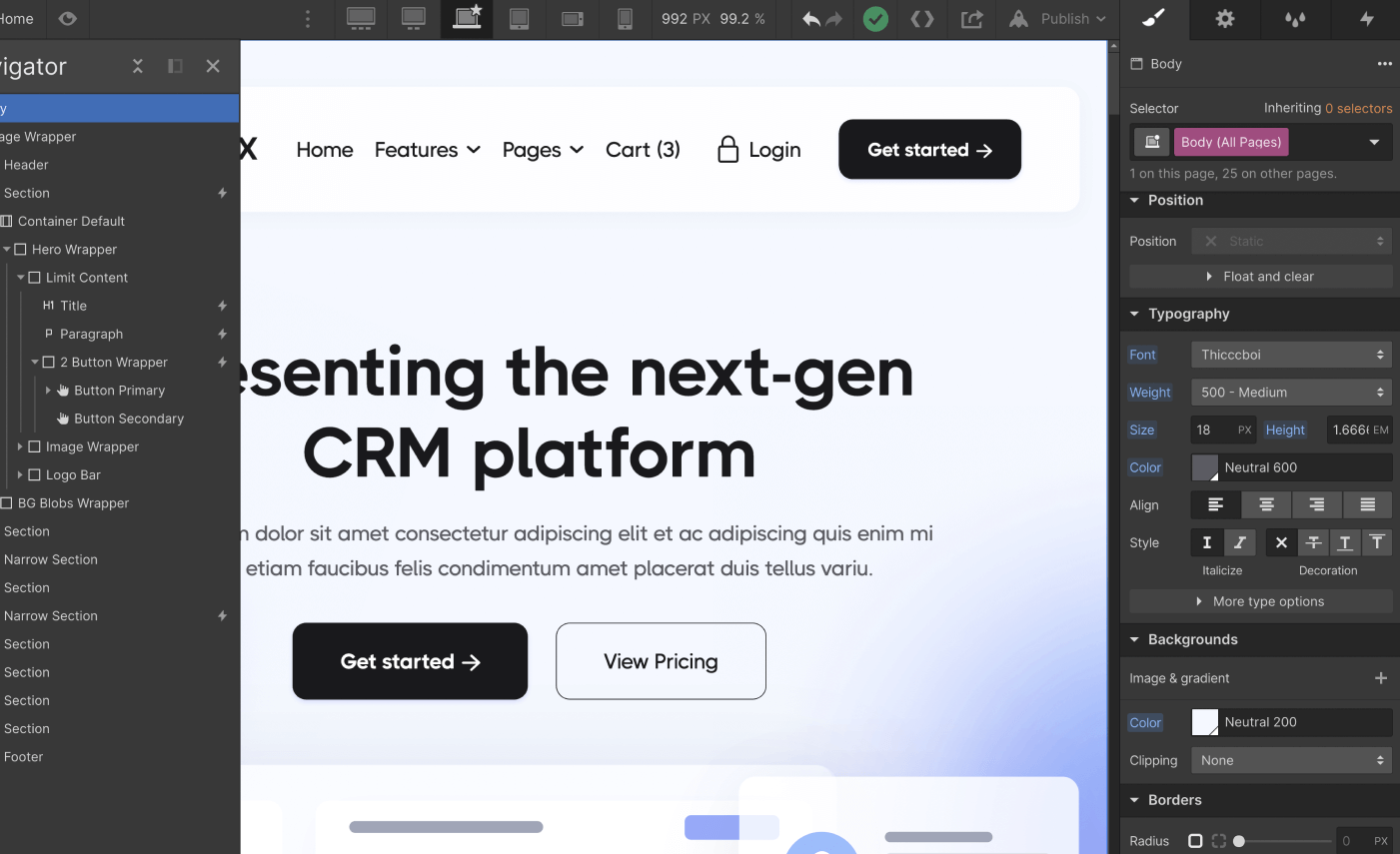Switch to the mobile portrait breakpoint icon
The image size is (1400, 854).
(x=625, y=19)
